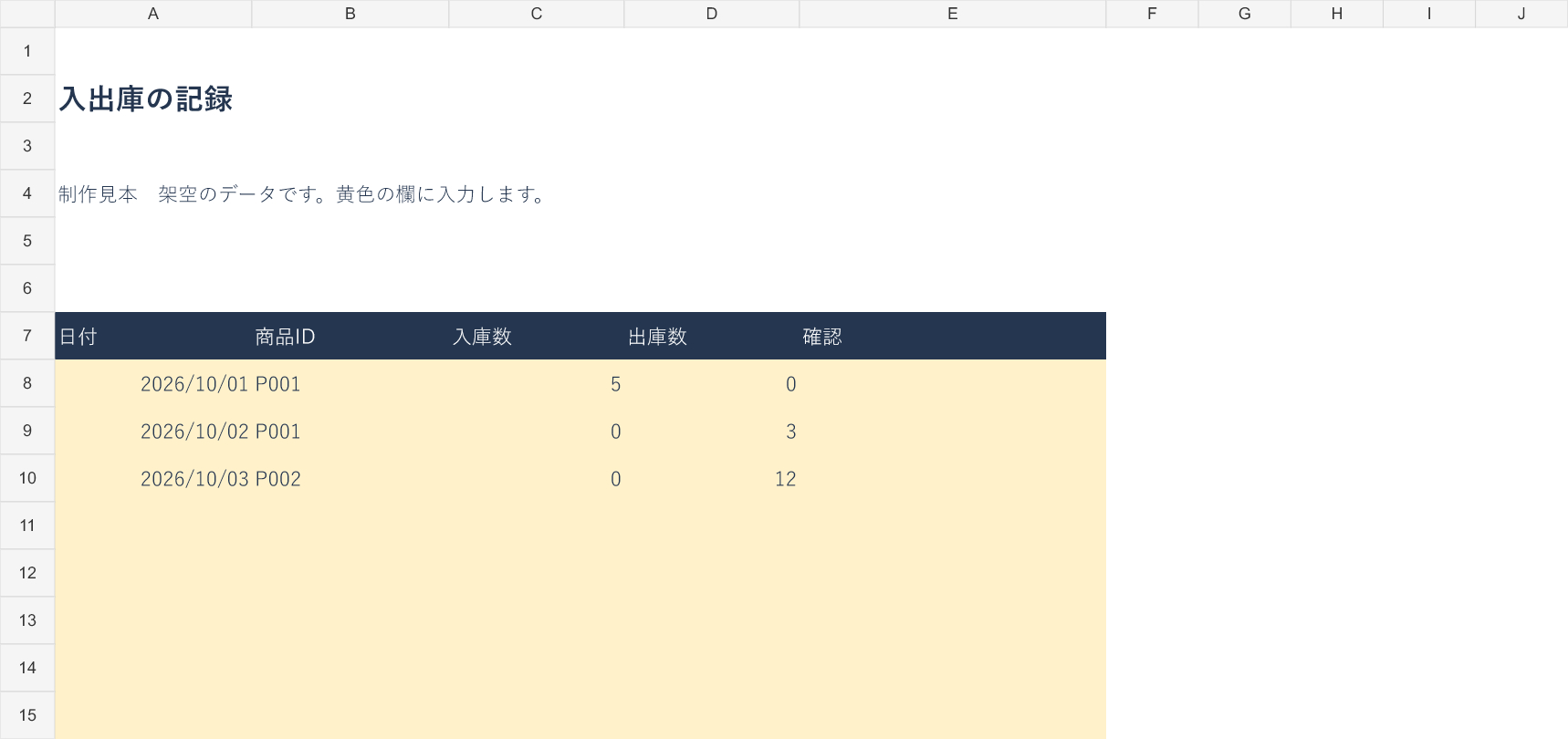Select 出庫数 value 3 in row 9

(712, 431)
